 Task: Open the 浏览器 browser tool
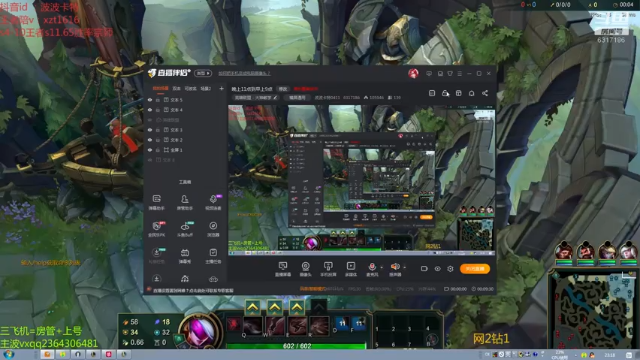tap(213, 229)
